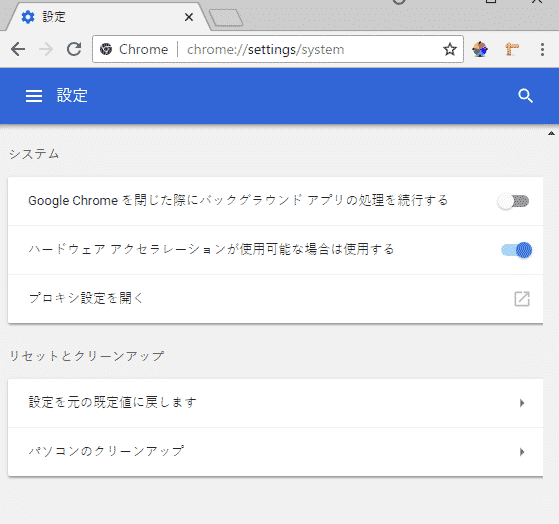Disable the hardware acceleration switch
The width and height of the screenshot is (559, 524).
pos(516,250)
